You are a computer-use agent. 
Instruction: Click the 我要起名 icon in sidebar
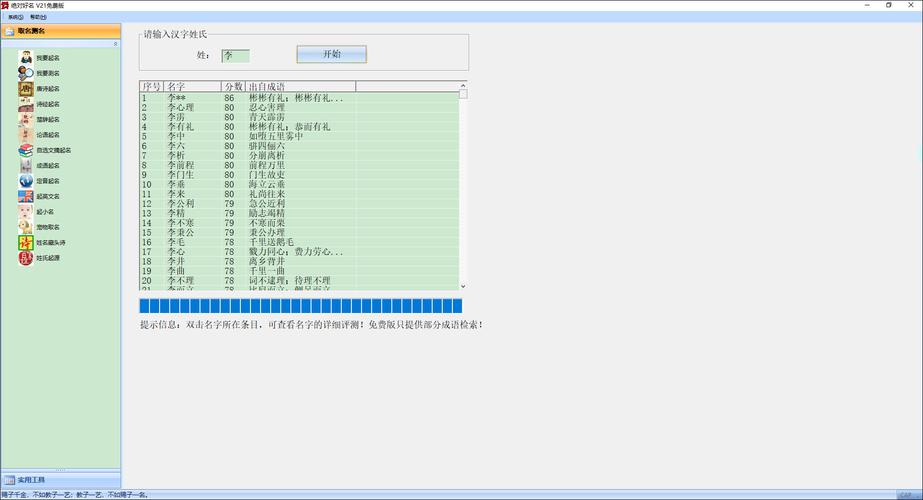click(25, 57)
